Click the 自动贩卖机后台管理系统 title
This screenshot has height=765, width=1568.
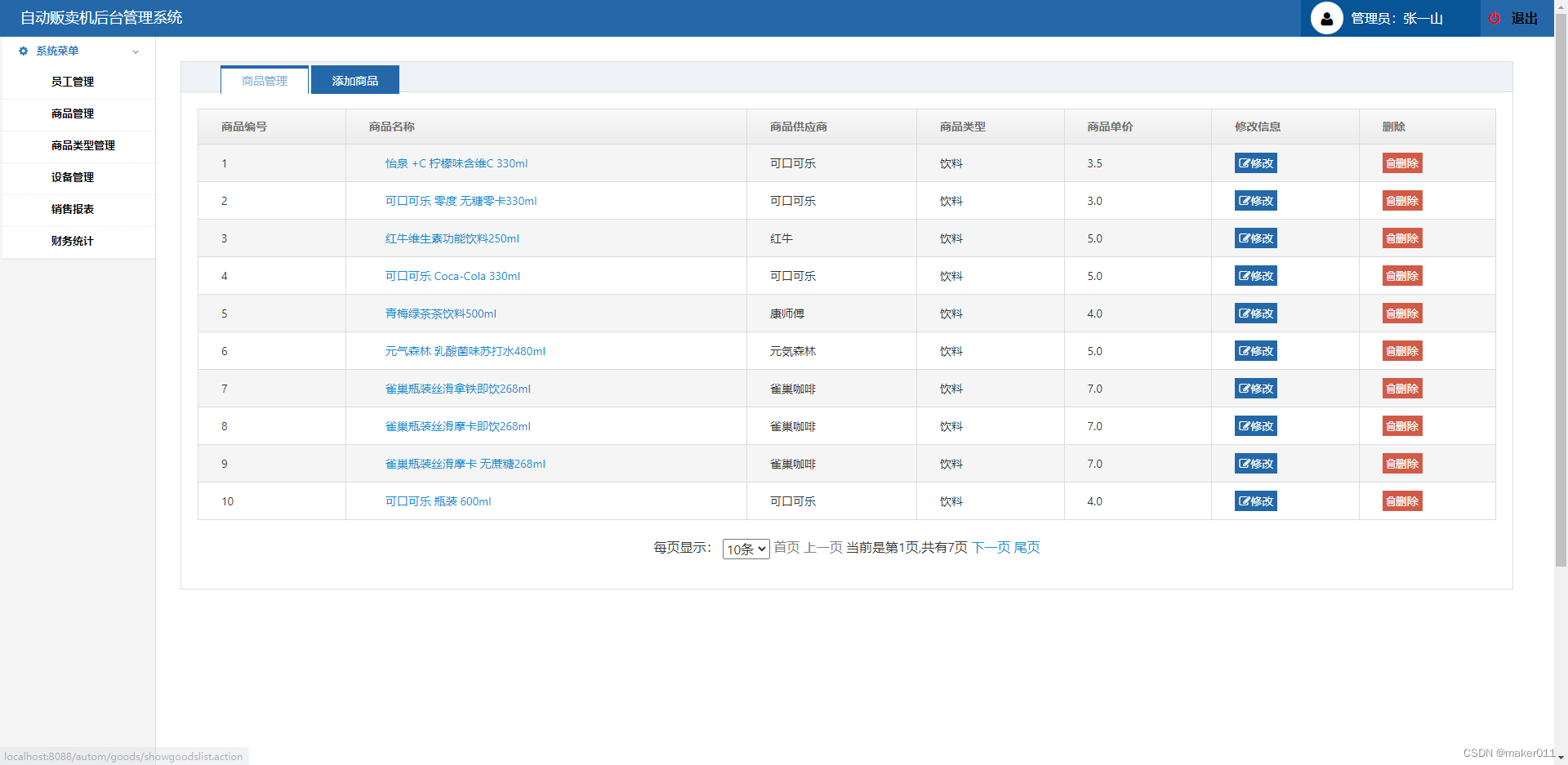click(101, 17)
